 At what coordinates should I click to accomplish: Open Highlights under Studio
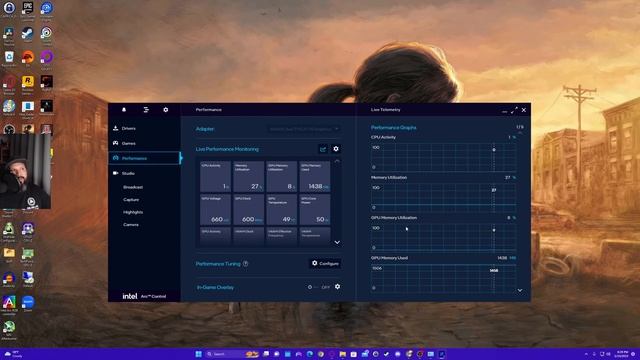[x=133, y=212]
